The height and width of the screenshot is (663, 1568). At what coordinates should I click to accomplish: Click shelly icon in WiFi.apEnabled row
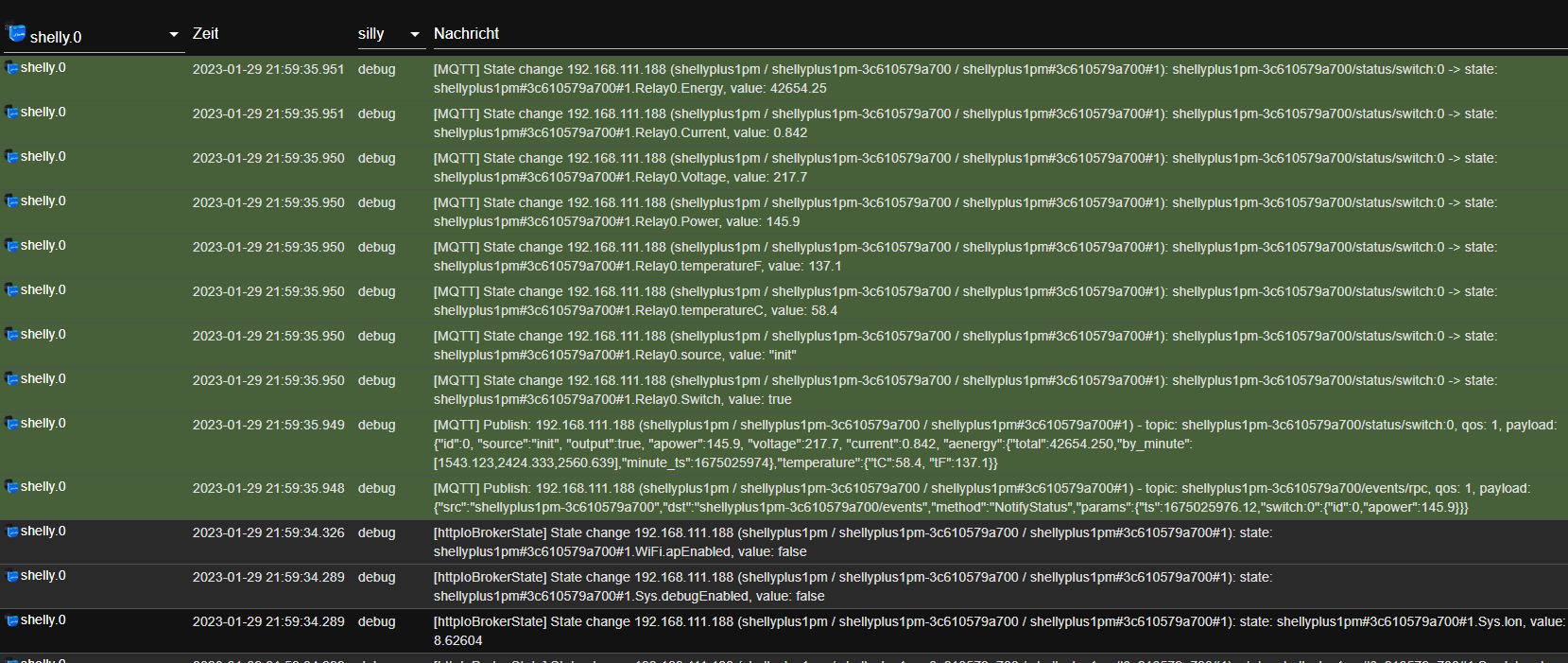point(12,531)
